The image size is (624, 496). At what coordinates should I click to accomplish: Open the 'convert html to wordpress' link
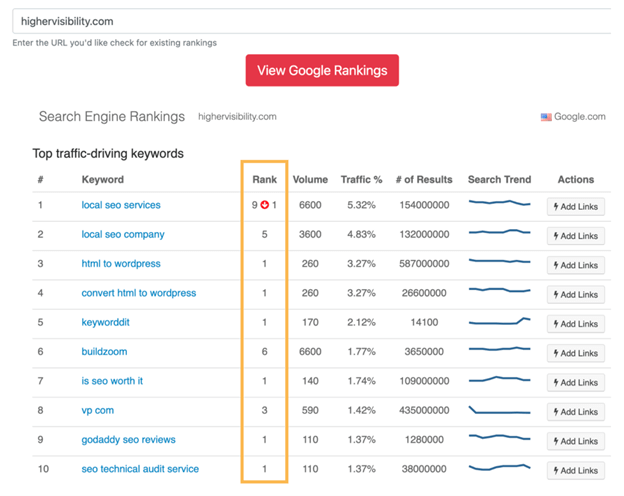click(139, 293)
